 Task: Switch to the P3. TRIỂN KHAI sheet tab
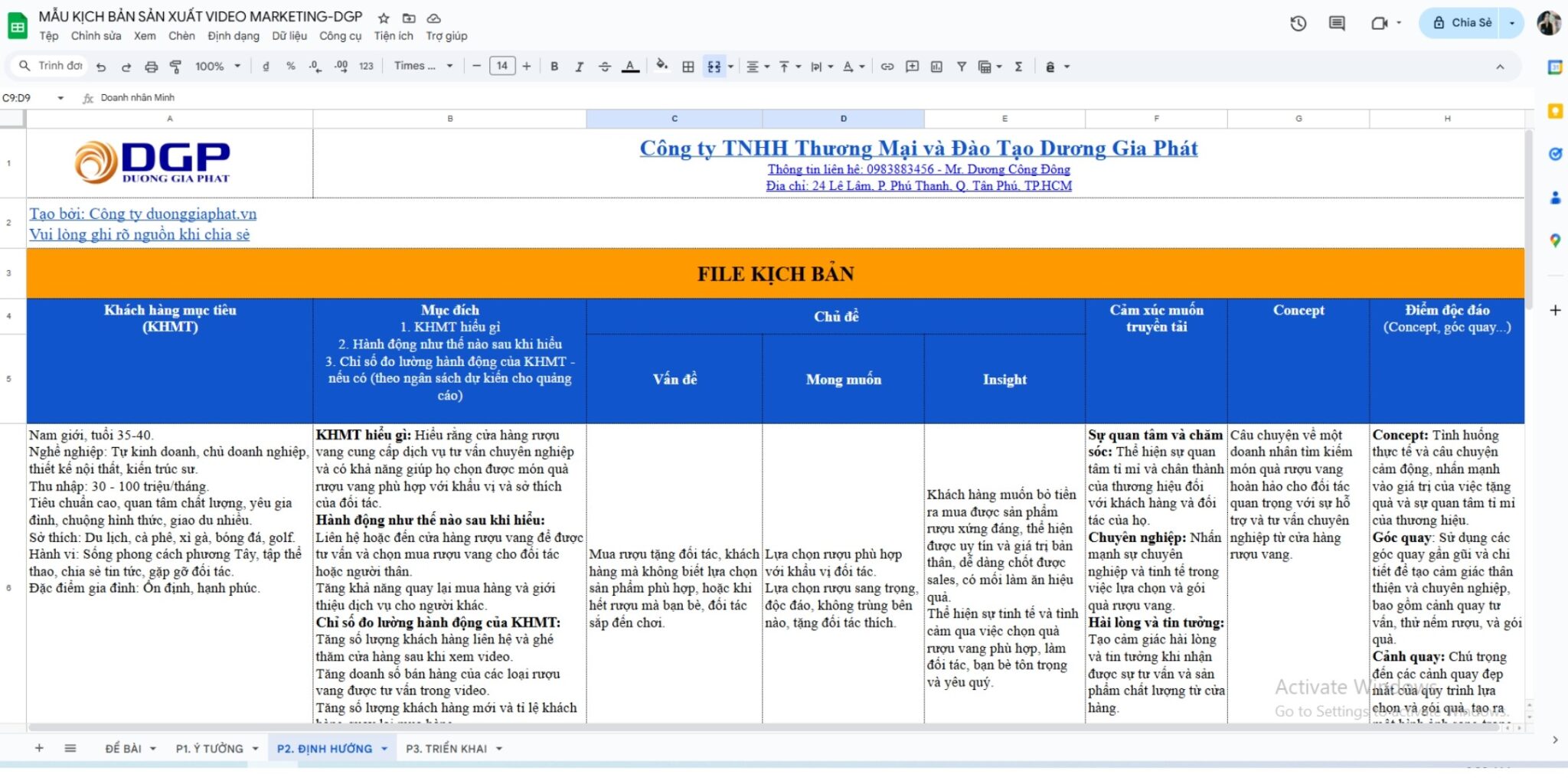(x=446, y=748)
